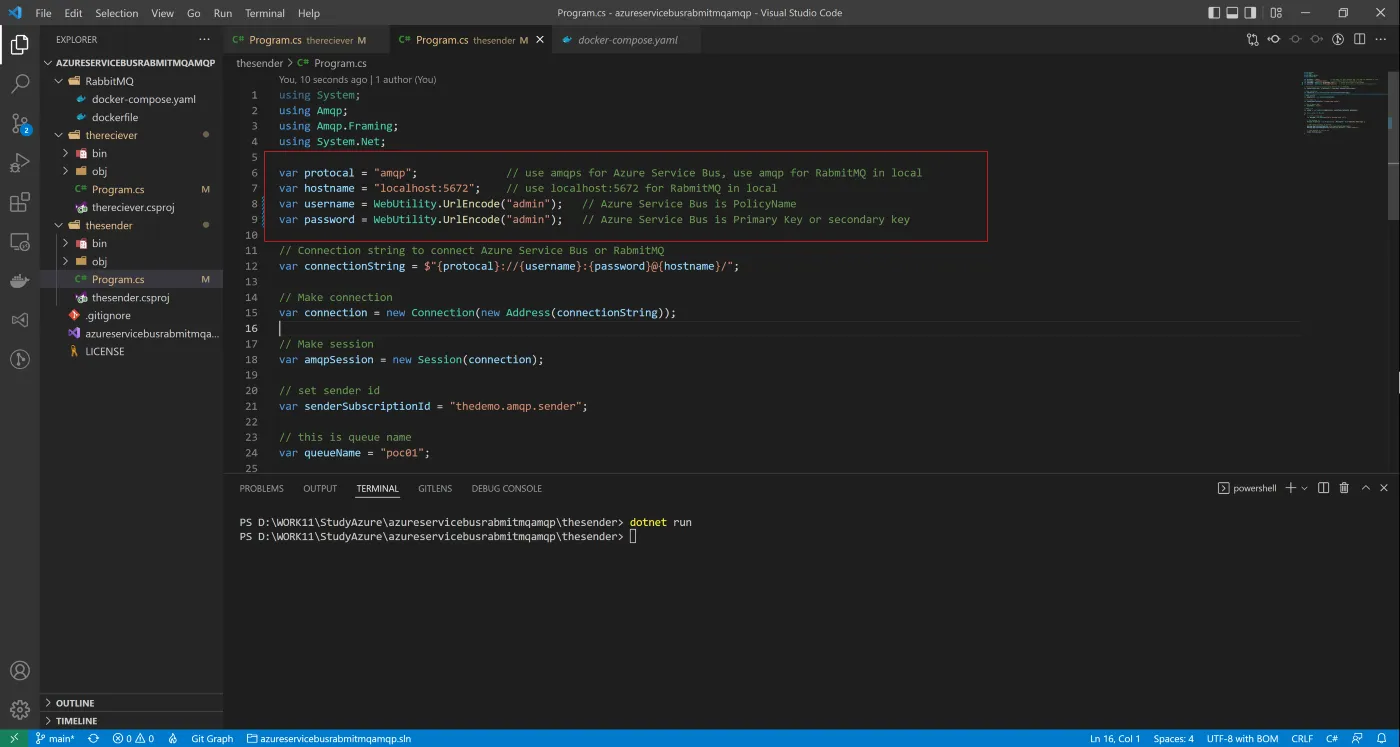This screenshot has height=747, width=1400.
Task: Click the feedback icon in status bar
Action: (x=1358, y=739)
